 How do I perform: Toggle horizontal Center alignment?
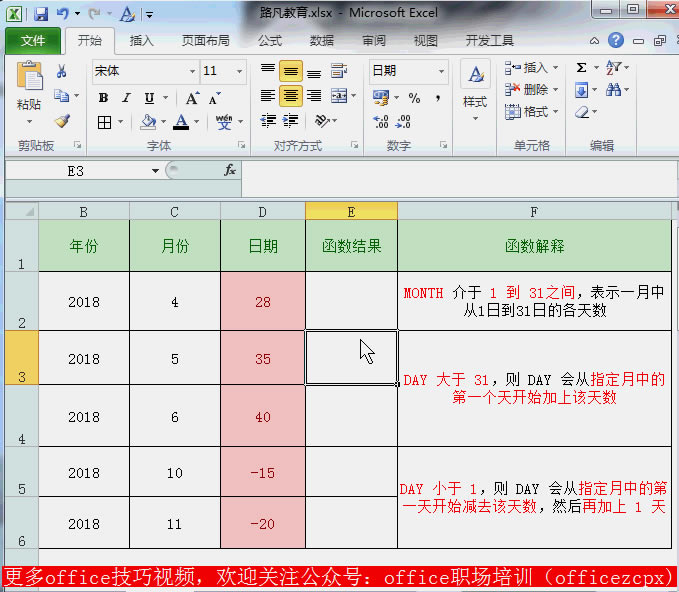coord(291,96)
